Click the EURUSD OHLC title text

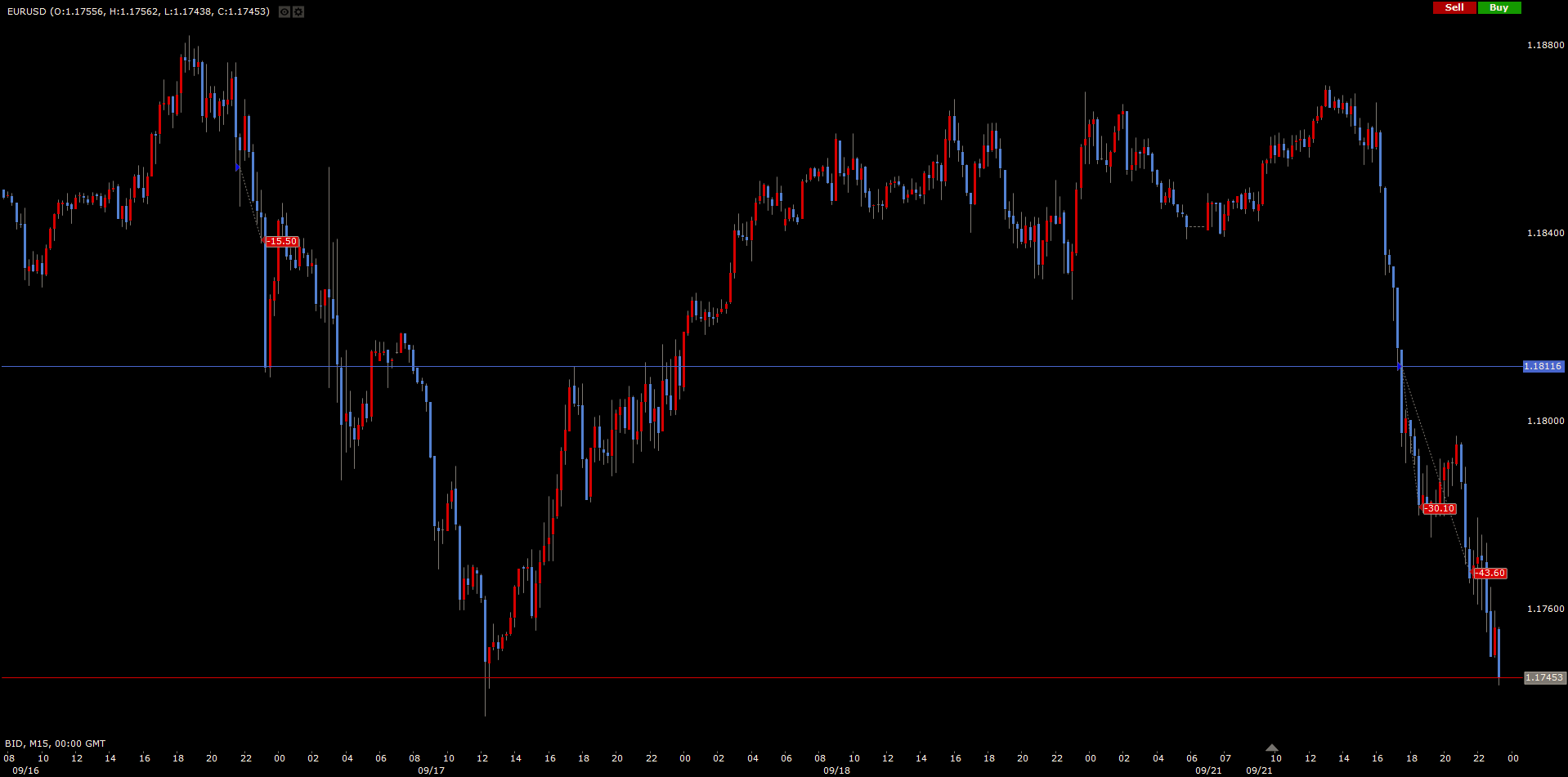click(x=138, y=11)
